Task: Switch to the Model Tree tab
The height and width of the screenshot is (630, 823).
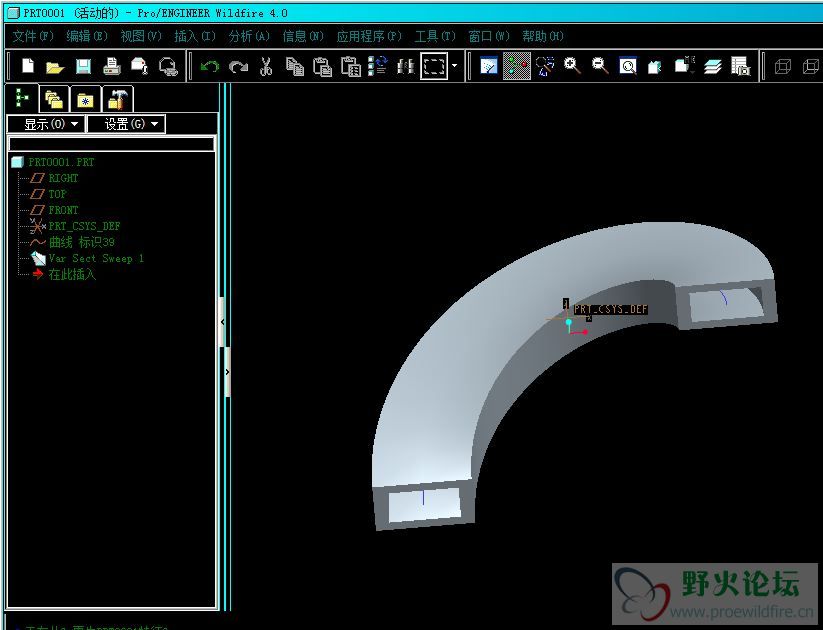Action: (x=22, y=98)
